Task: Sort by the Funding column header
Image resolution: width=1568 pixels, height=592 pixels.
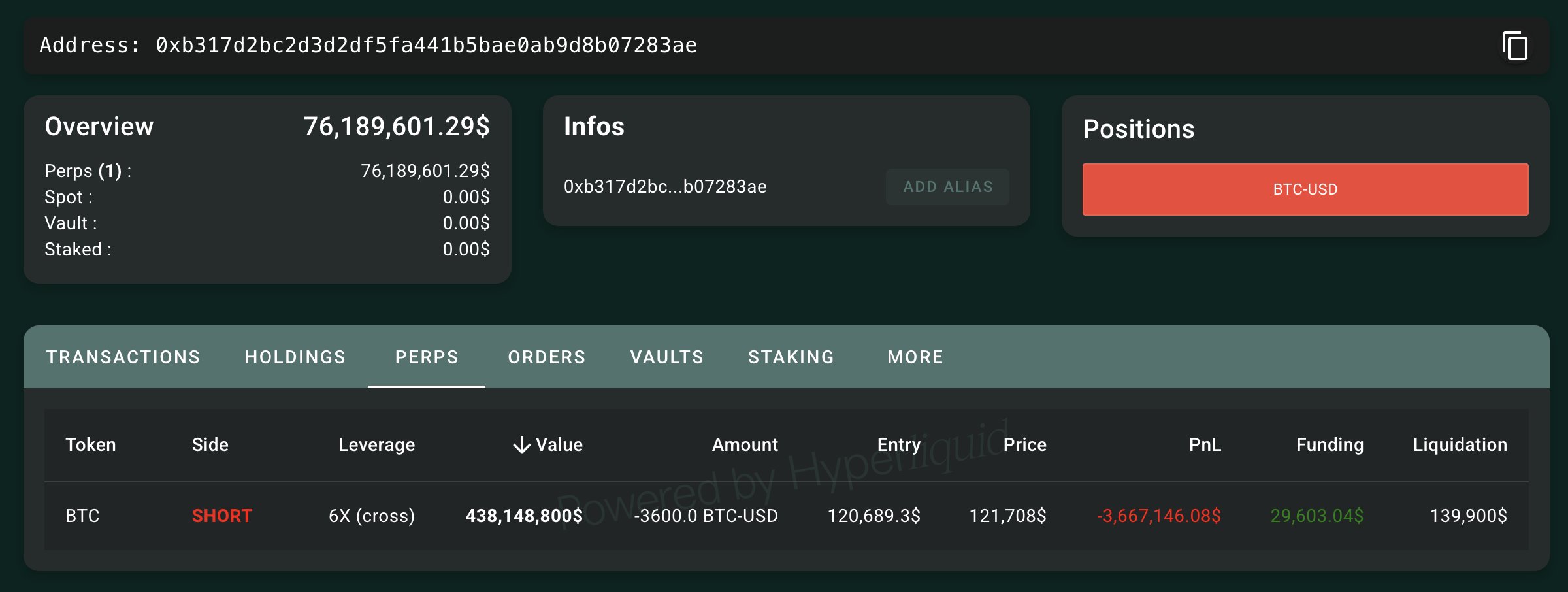Action: pos(1330,445)
